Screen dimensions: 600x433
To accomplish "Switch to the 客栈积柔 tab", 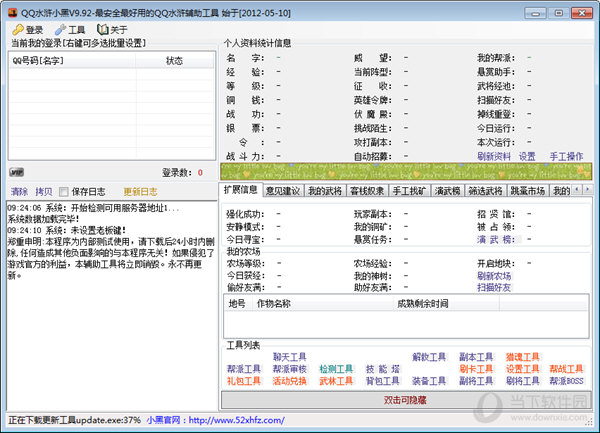I will [367, 190].
